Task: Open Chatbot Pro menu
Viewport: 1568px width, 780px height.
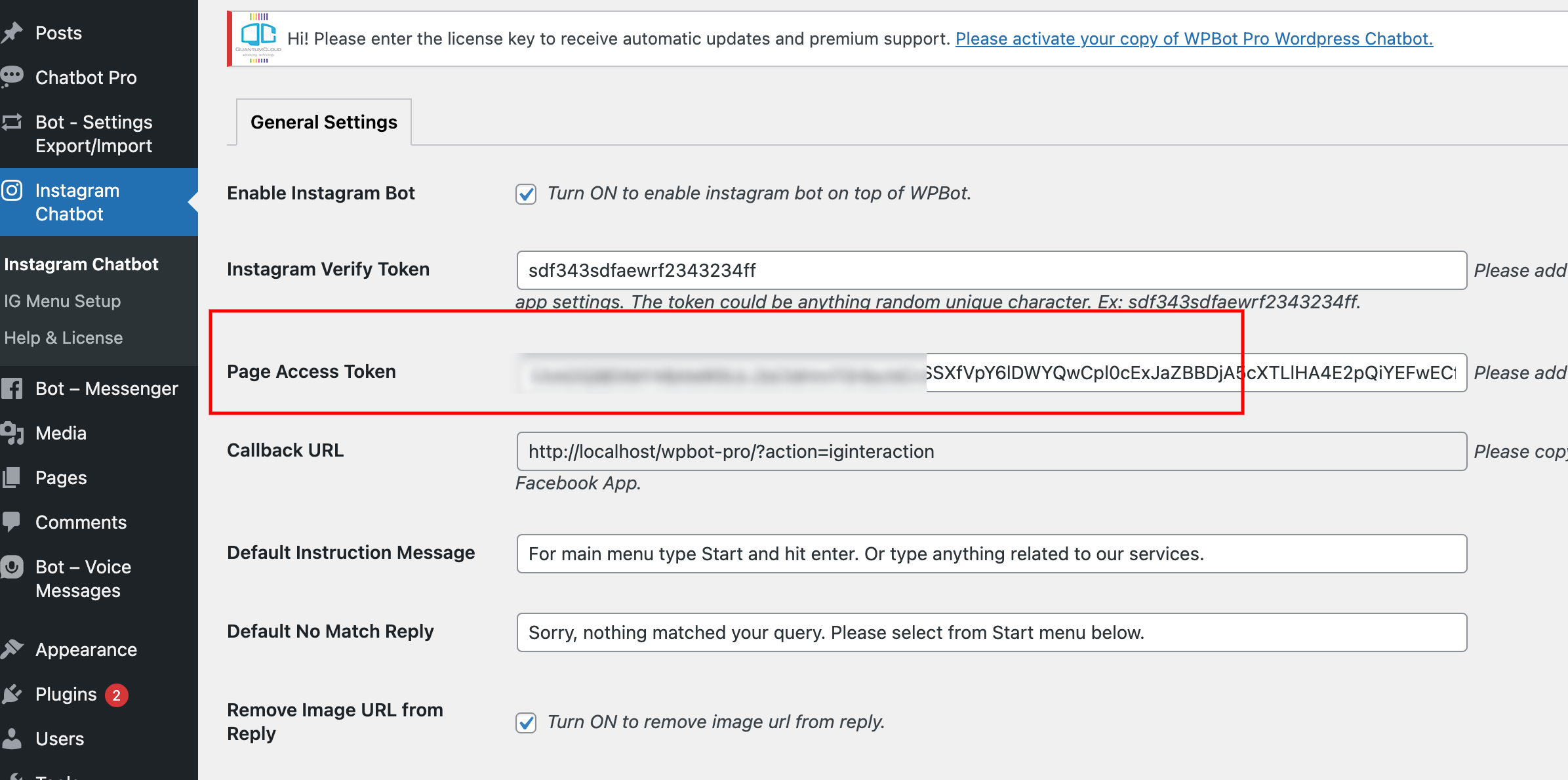Action: pos(86,77)
